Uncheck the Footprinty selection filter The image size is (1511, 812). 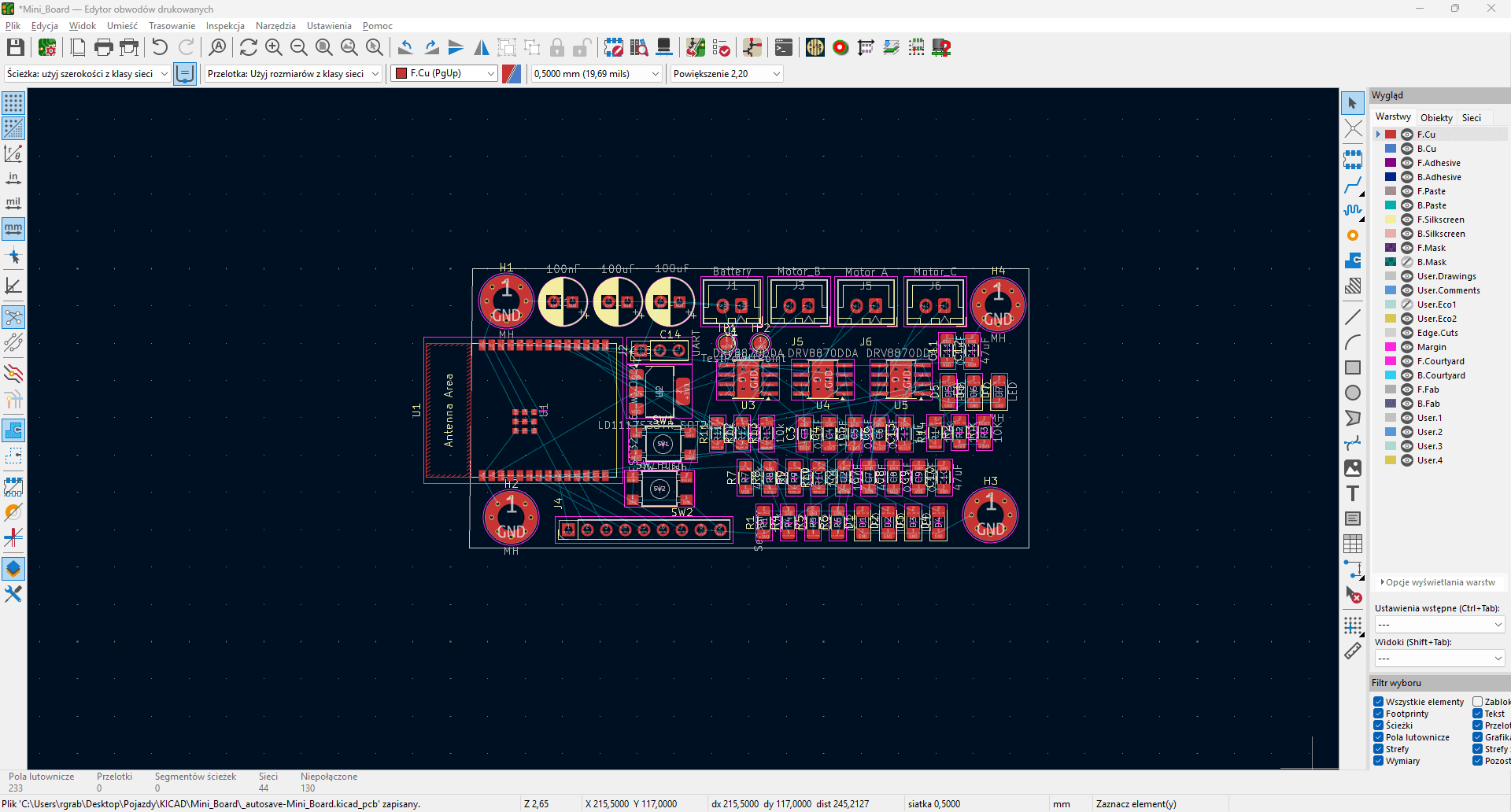point(1379,714)
